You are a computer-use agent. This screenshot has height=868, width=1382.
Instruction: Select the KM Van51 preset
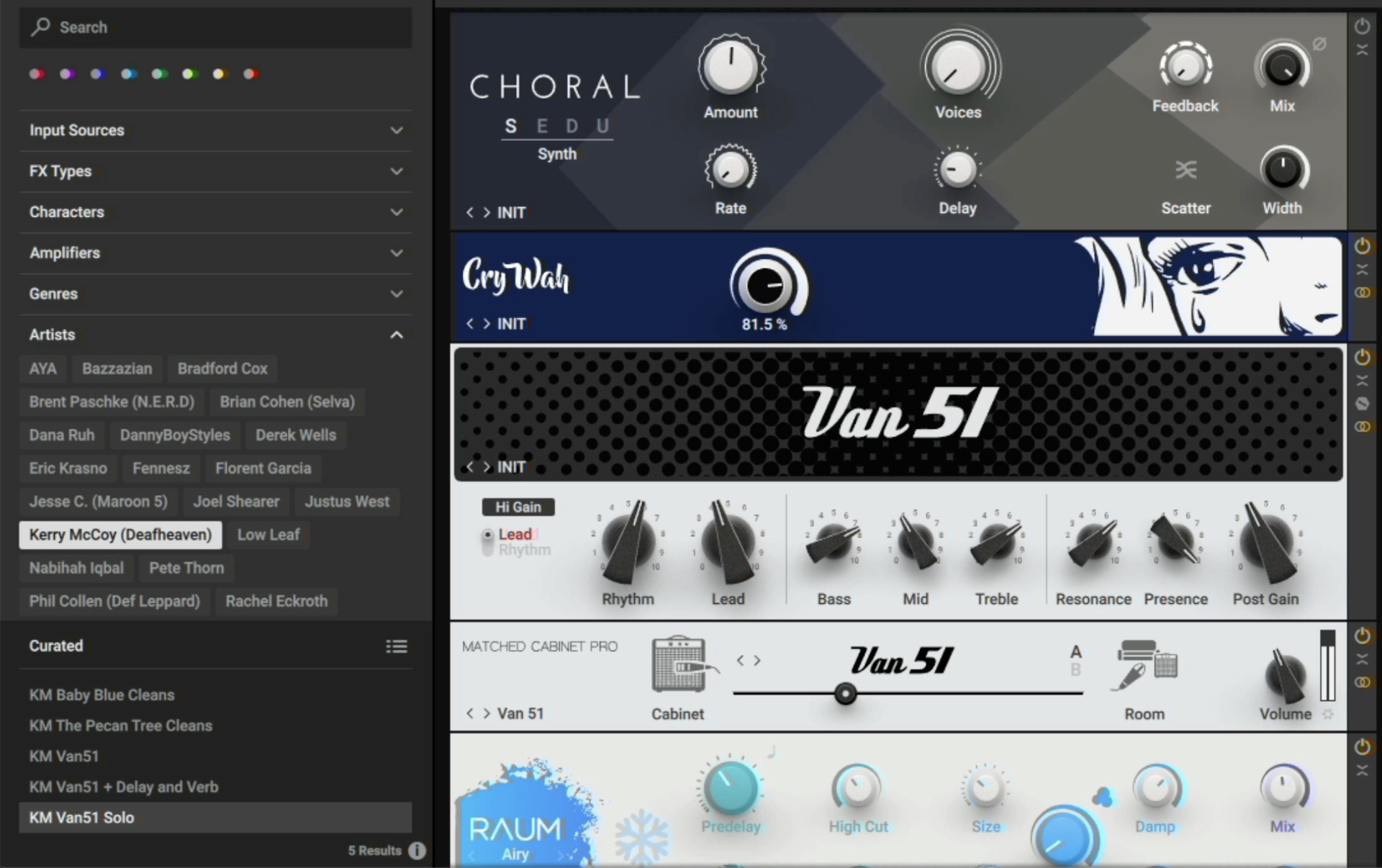(x=65, y=756)
